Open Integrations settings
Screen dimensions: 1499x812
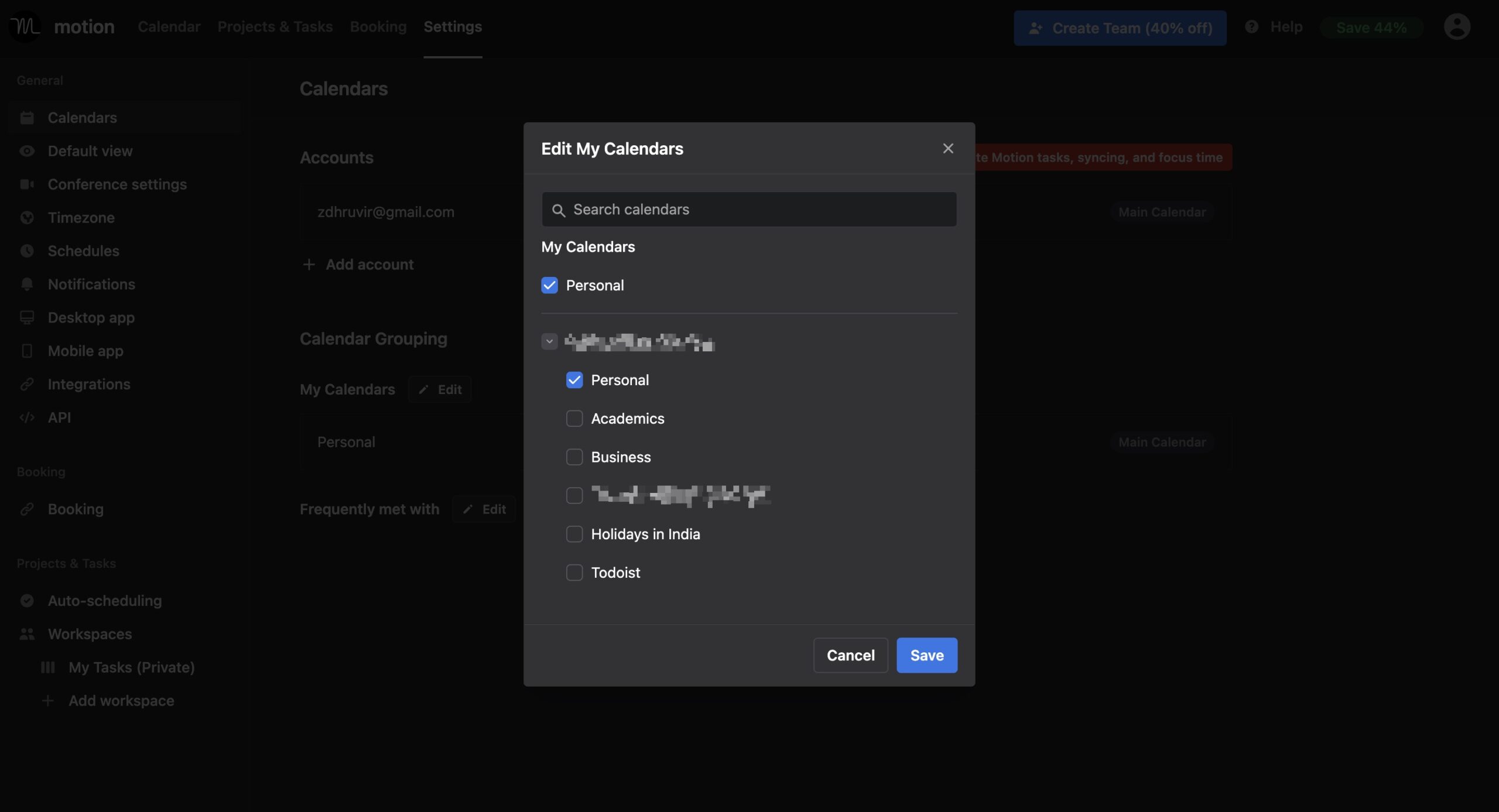[88, 383]
